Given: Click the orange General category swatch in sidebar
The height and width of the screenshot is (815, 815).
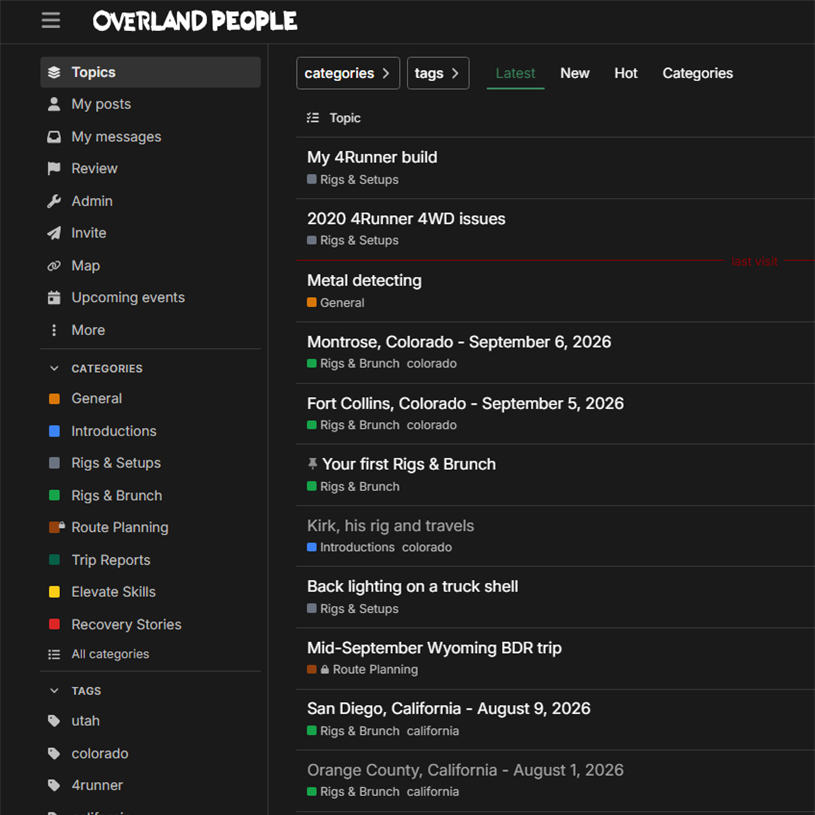Looking at the screenshot, I should pos(54,399).
